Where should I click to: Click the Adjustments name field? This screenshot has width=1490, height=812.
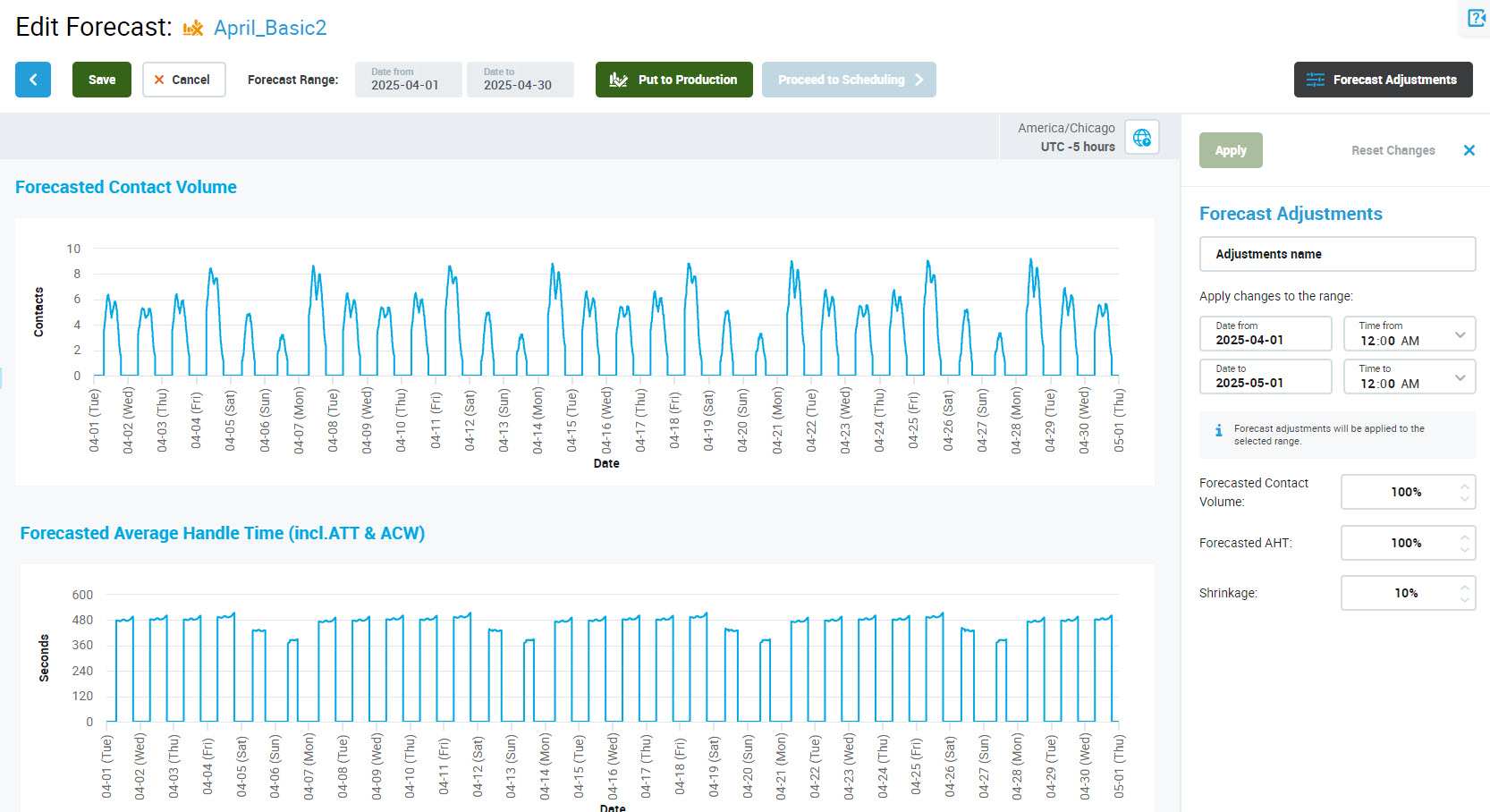(x=1337, y=254)
